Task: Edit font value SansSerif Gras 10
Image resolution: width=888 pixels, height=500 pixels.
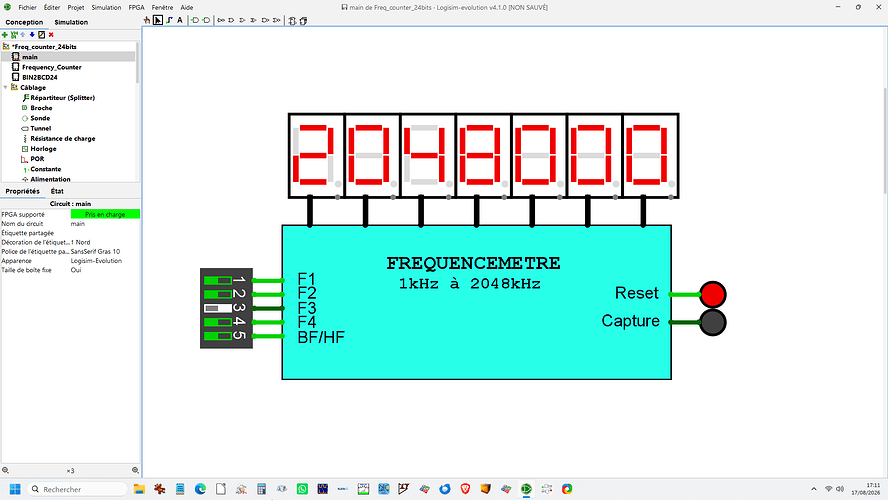Action: 105,251
